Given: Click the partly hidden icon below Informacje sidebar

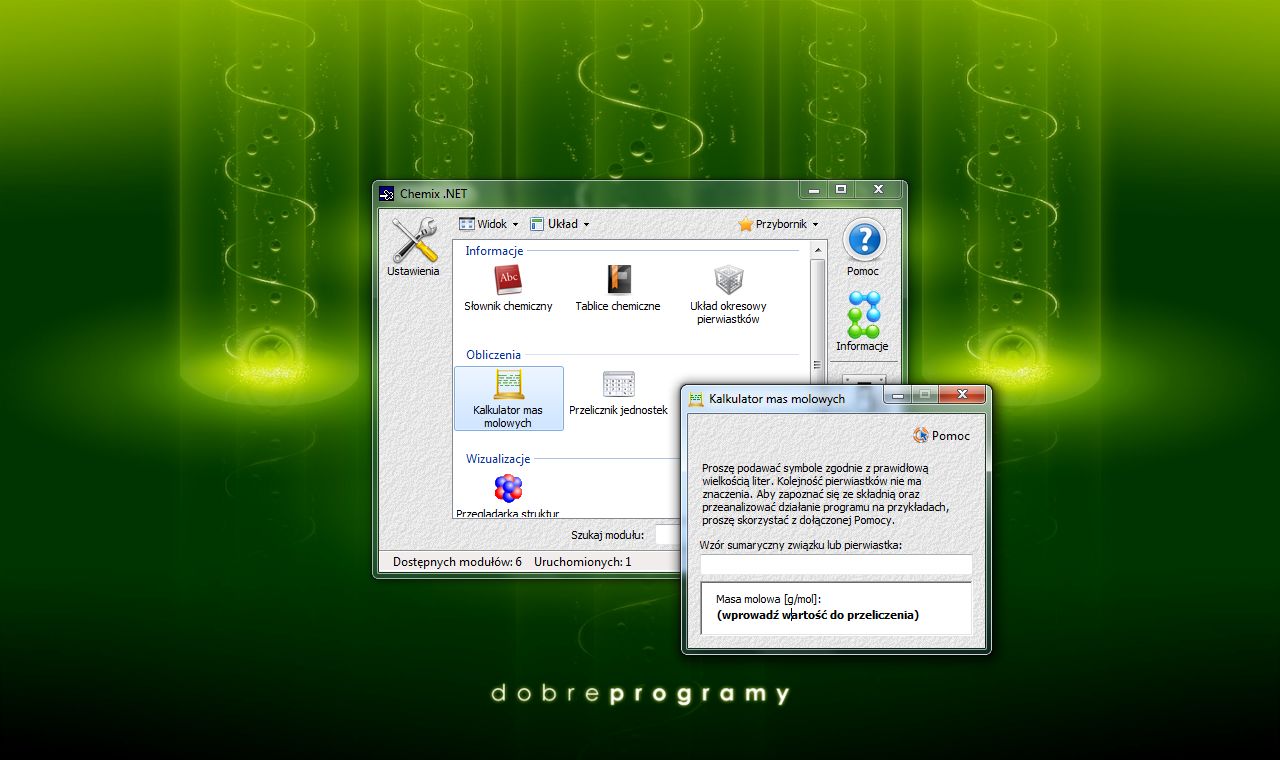Looking at the screenshot, I should point(864,380).
